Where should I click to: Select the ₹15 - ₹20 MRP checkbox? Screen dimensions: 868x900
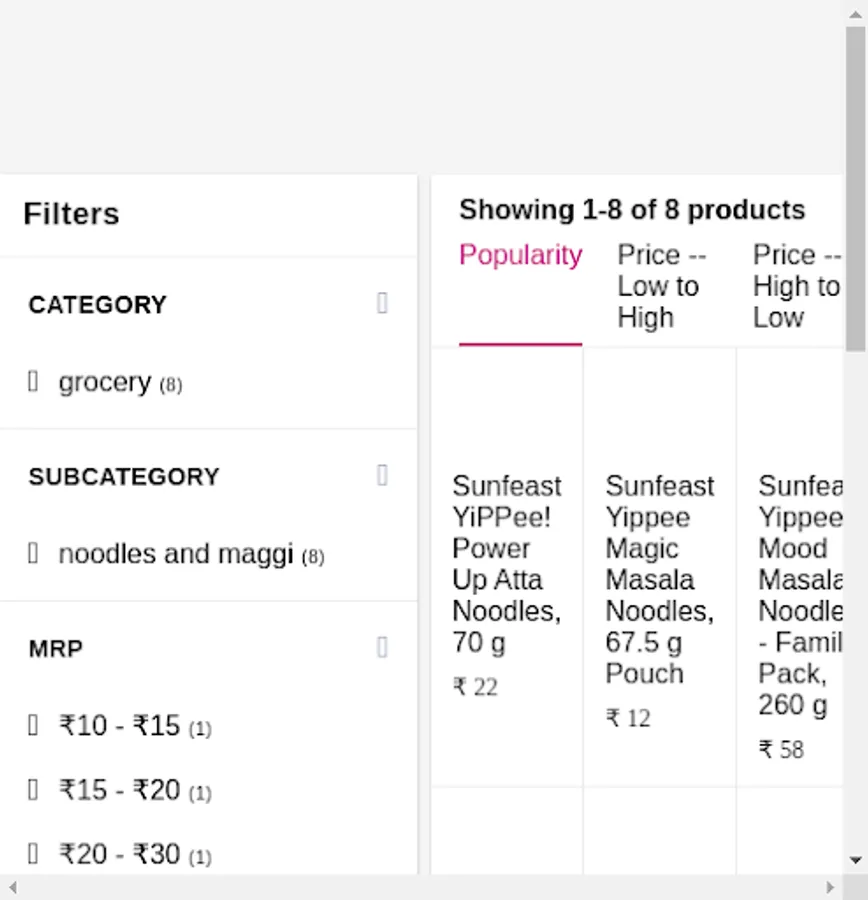[33, 790]
